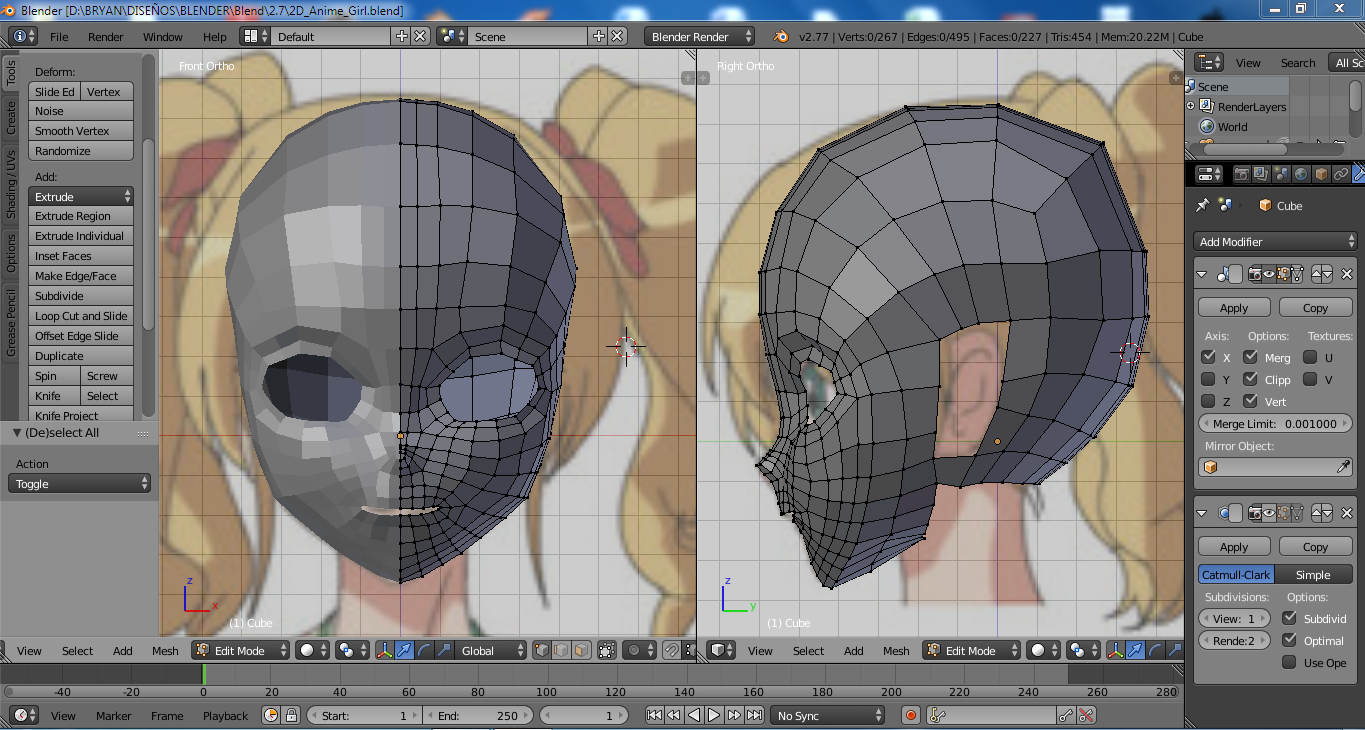Enable the Use OpenSubdiv checkbox

[1290, 662]
